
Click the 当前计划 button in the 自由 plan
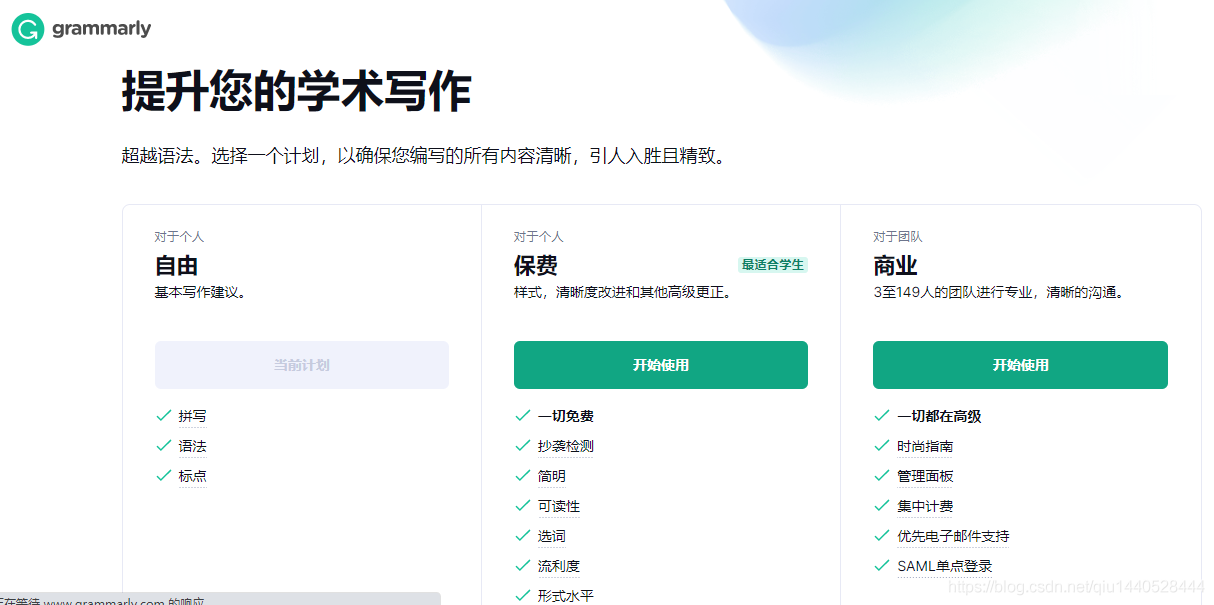pyautogui.click(x=302, y=365)
